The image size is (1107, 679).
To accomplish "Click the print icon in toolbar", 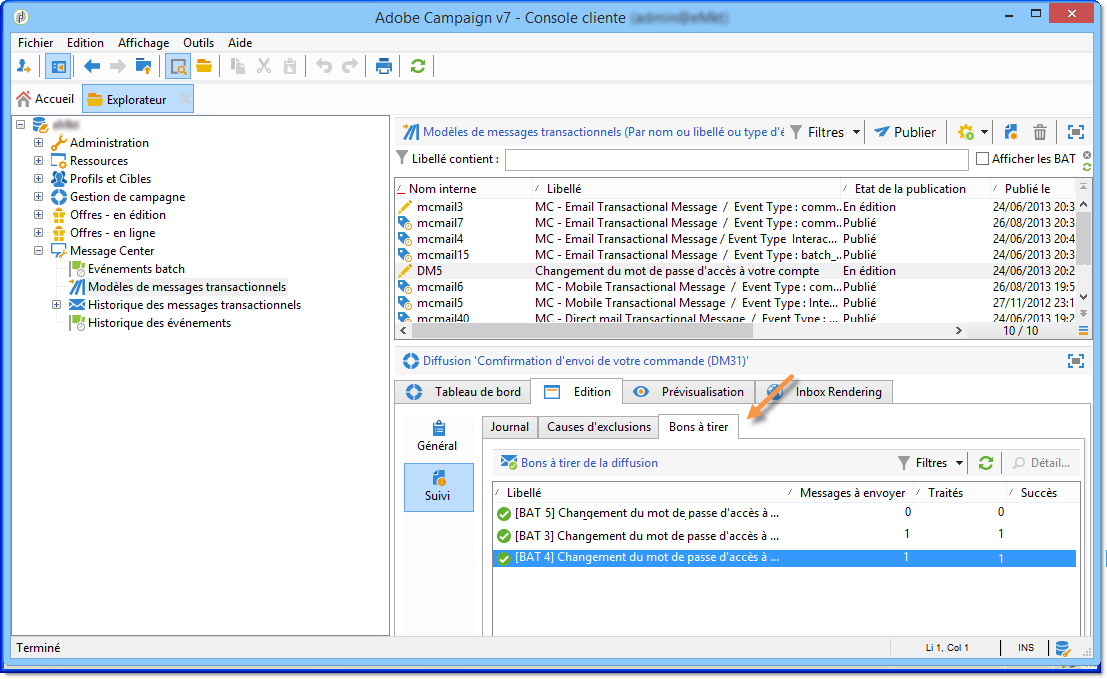I will (383, 66).
